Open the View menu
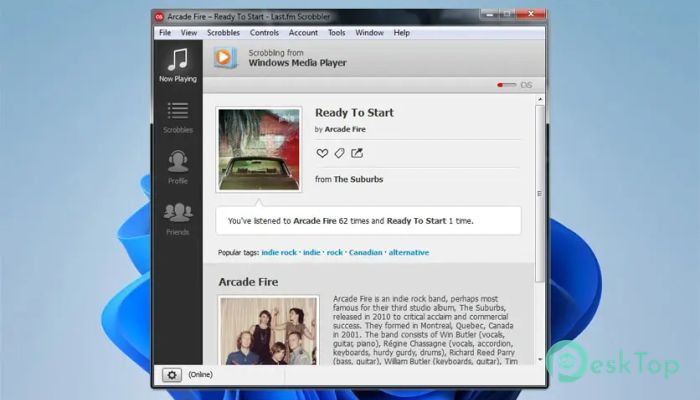The image size is (700, 400). tap(189, 33)
